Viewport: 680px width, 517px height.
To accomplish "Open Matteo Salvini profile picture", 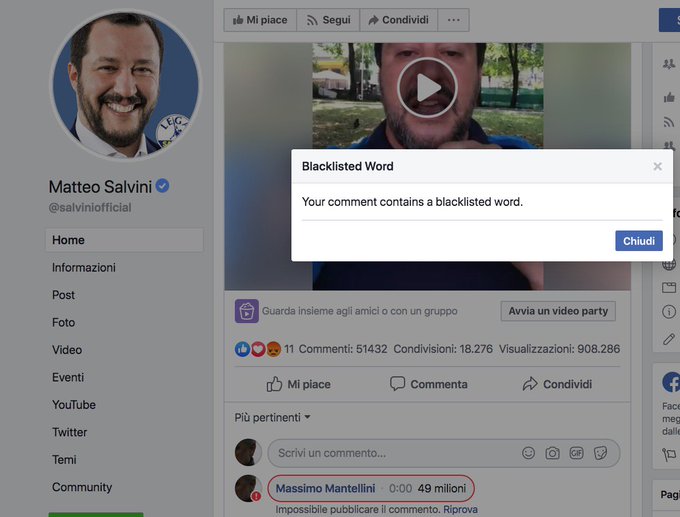I will click(126, 85).
